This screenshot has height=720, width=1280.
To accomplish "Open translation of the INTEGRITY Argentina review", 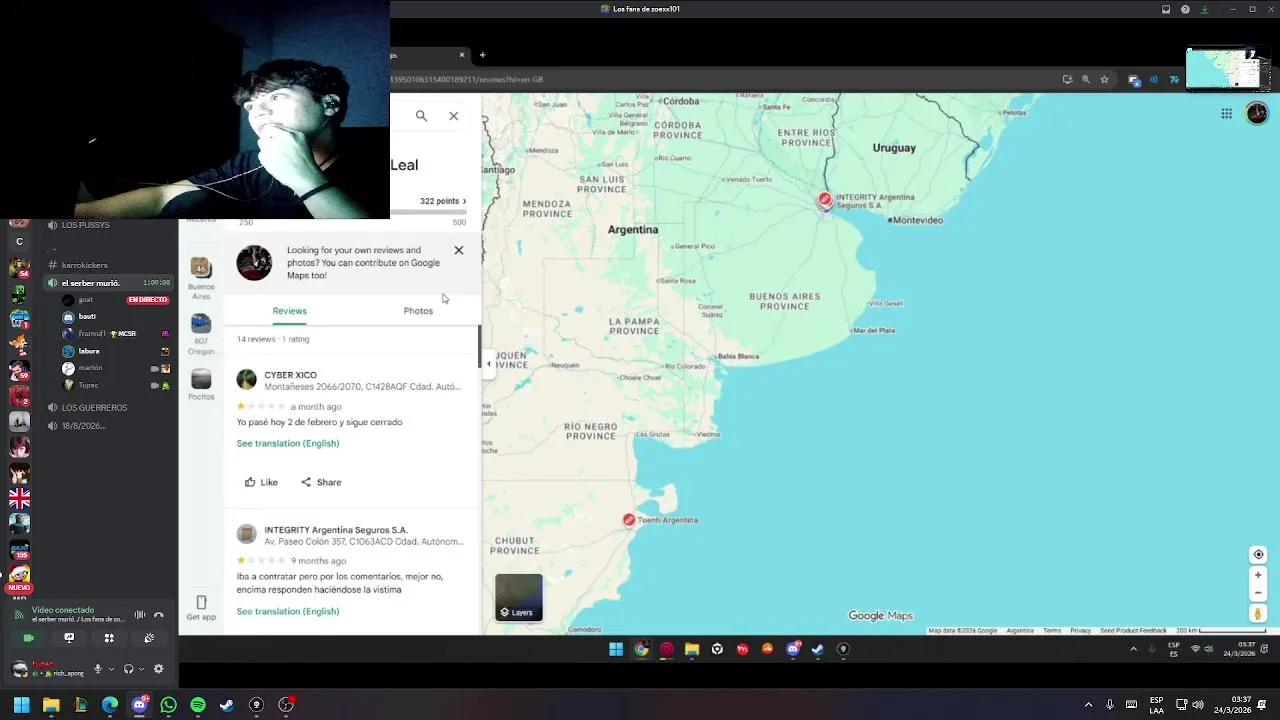I will click(x=288, y=611).
